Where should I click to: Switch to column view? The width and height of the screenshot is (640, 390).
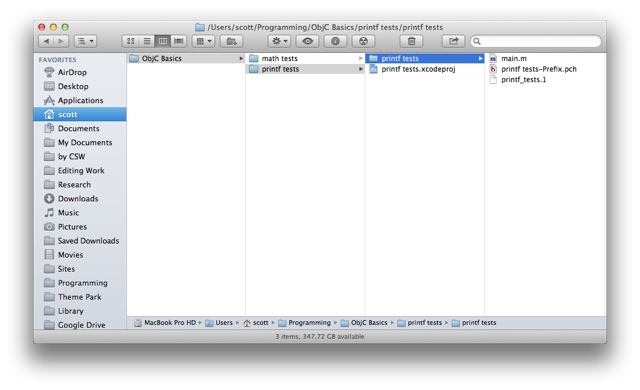point(163,41)
